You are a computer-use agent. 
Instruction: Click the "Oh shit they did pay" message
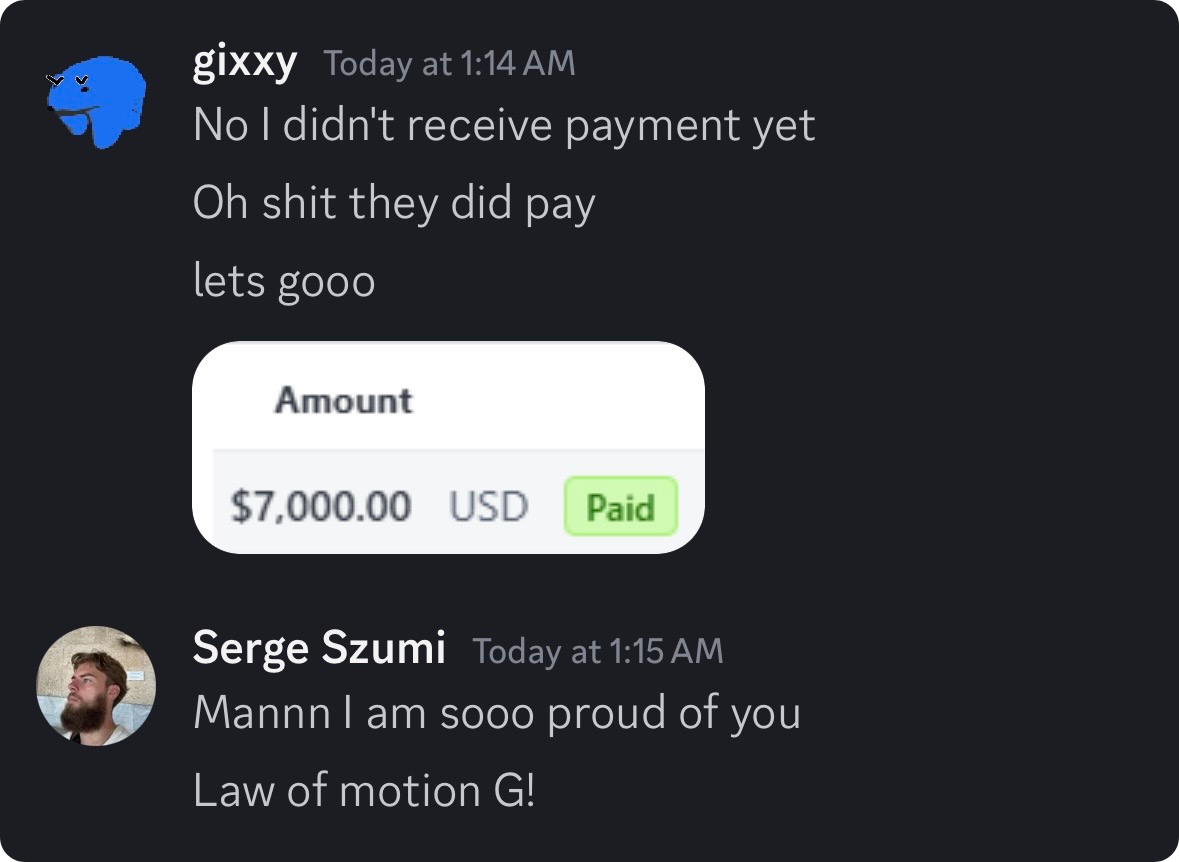coord(393,204)
